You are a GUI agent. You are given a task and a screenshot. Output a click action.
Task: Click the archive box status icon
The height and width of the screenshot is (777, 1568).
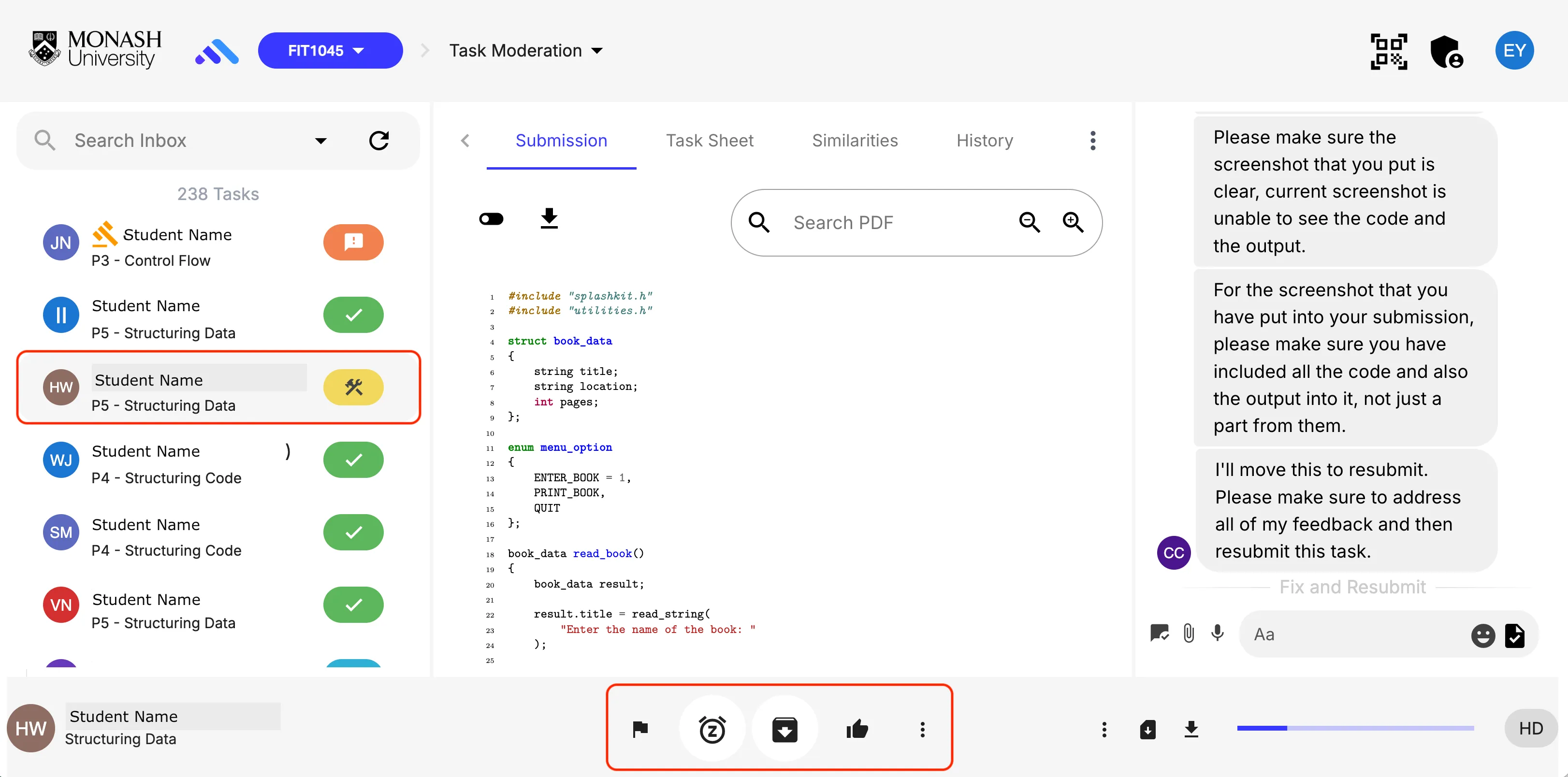point(784,729)
